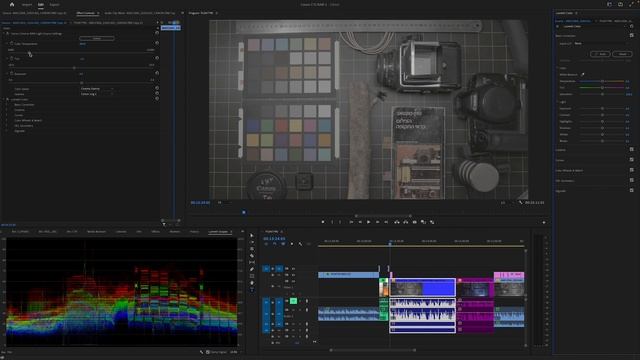
Task: Click the Lift button
Action: click(397, 222)
